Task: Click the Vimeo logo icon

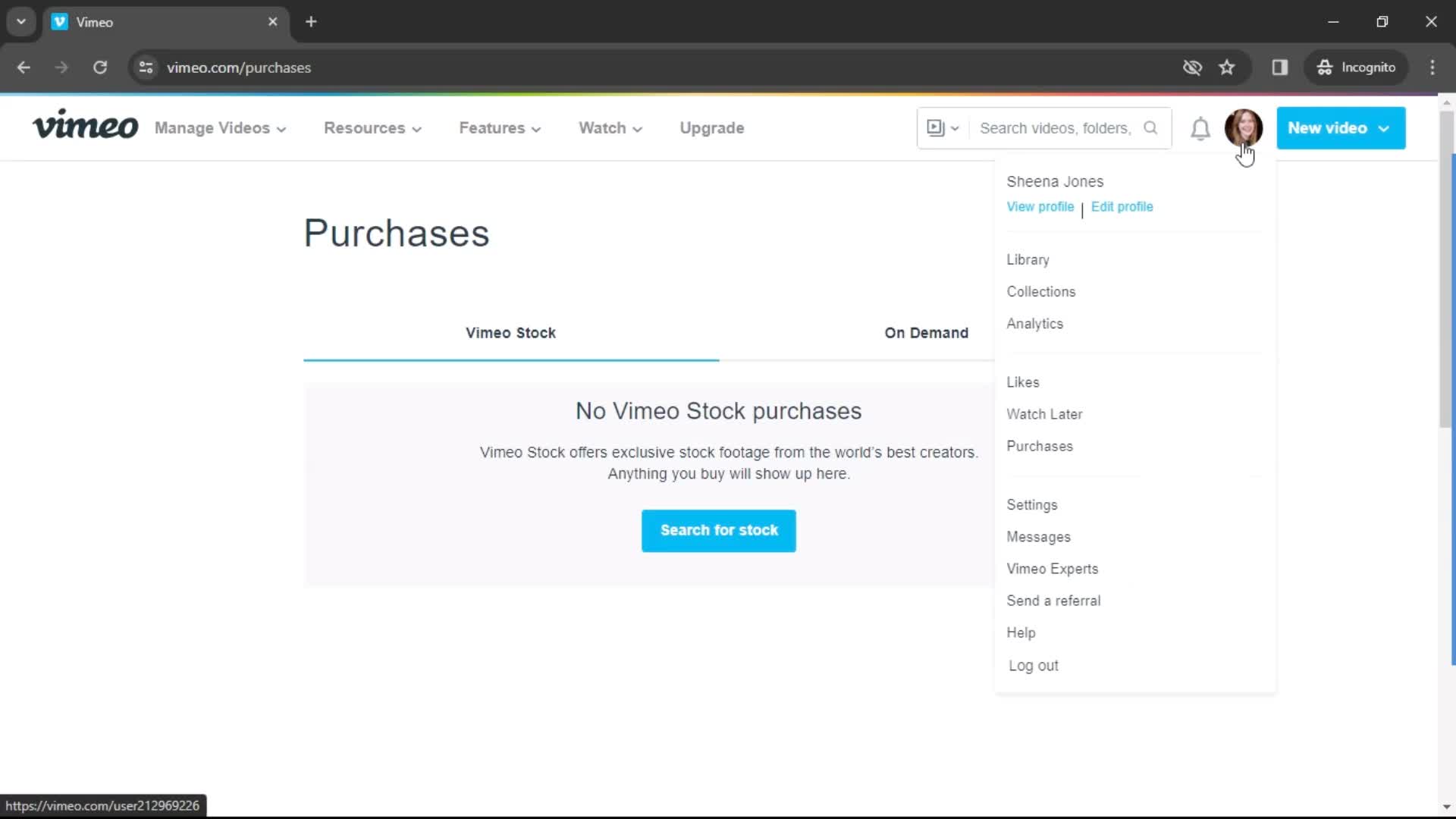Action: (x=85, y=127)
